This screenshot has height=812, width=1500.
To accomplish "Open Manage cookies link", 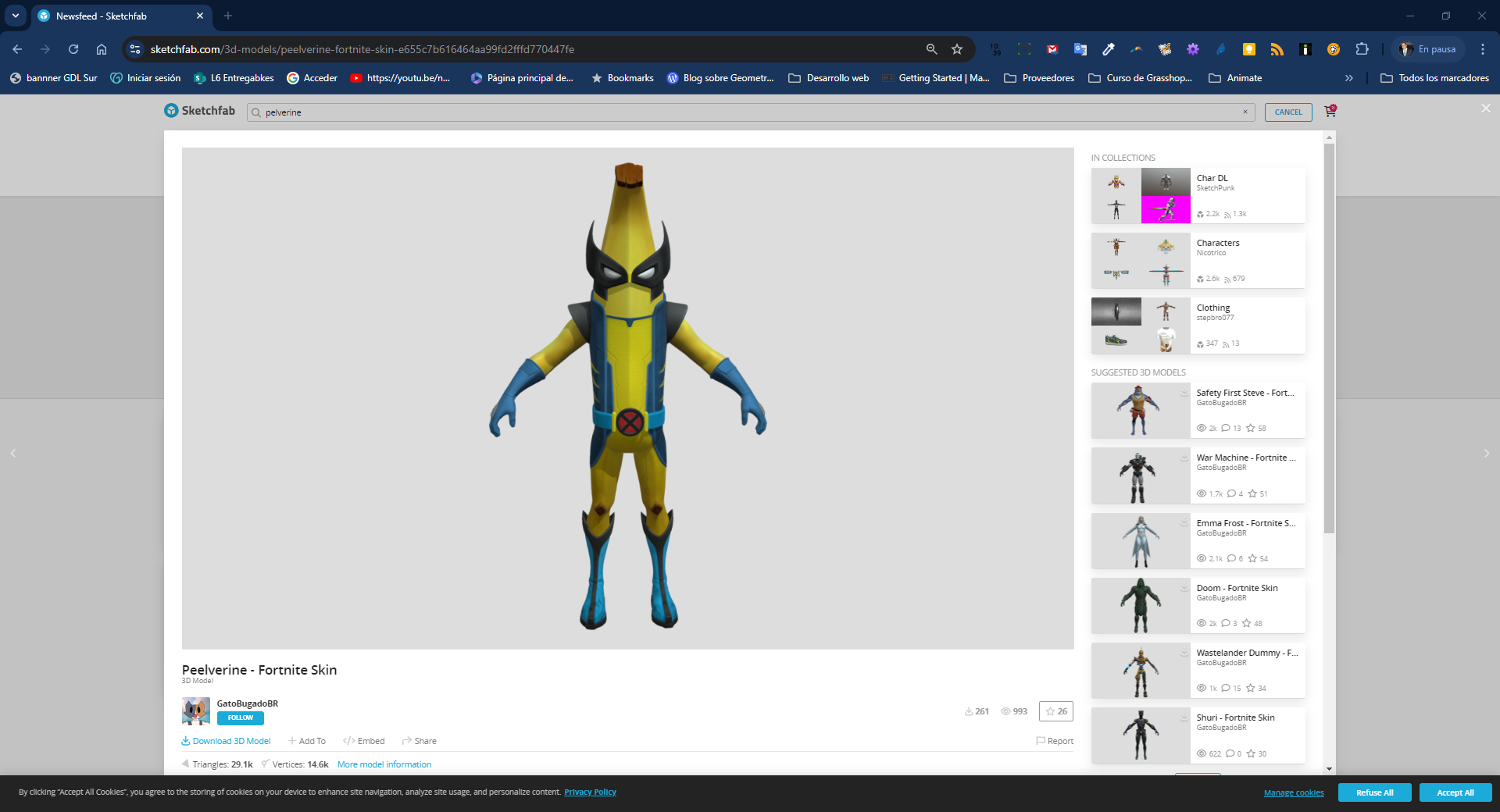I will [x=1294, y=792].
